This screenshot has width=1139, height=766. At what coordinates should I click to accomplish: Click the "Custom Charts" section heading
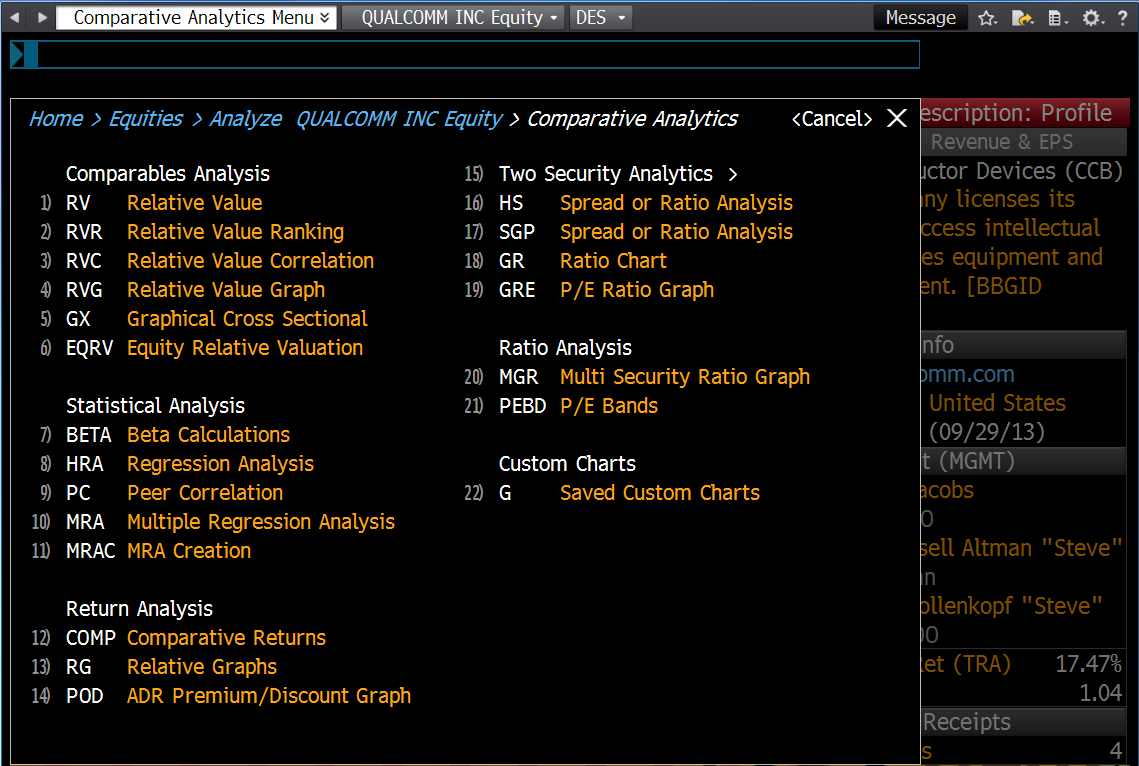567,464
